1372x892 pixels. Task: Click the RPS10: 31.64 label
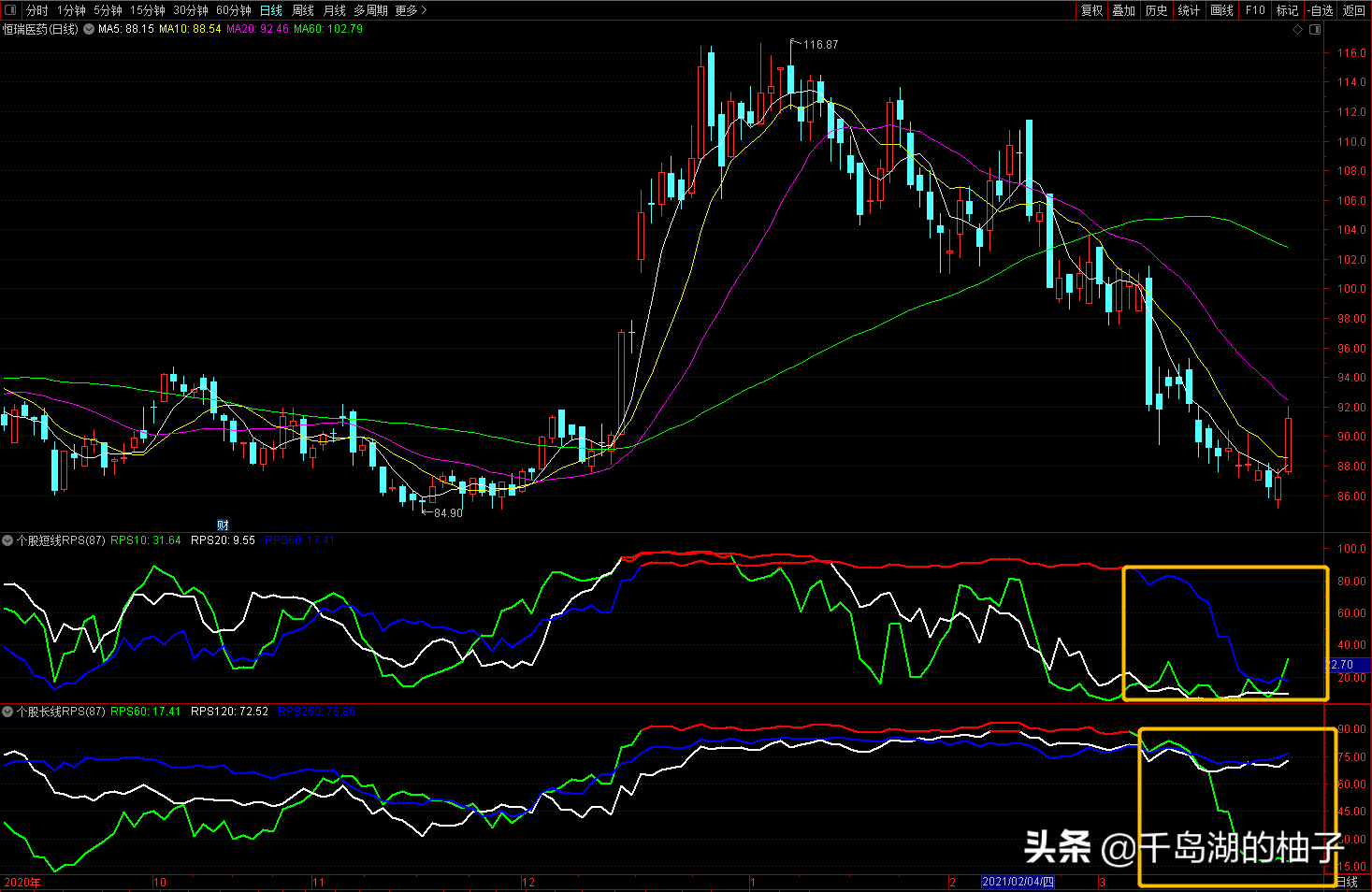[x=146, y=540]
